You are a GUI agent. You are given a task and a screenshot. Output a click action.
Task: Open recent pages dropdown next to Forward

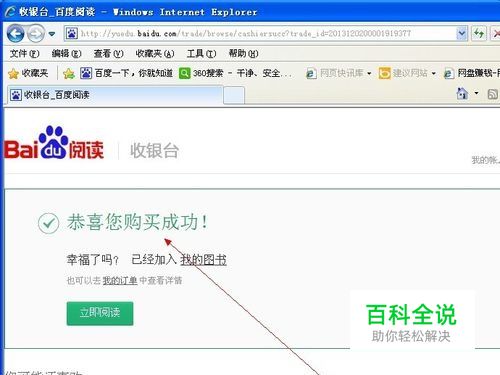tap(52, 34)
